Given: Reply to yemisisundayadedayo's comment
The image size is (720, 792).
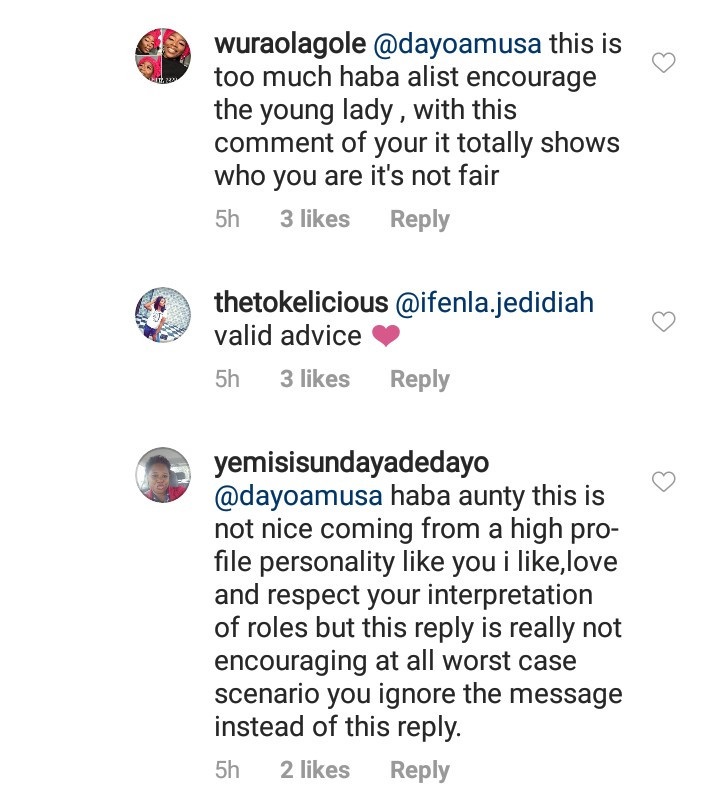Looking at the screenshot, I should click(419, 770).
